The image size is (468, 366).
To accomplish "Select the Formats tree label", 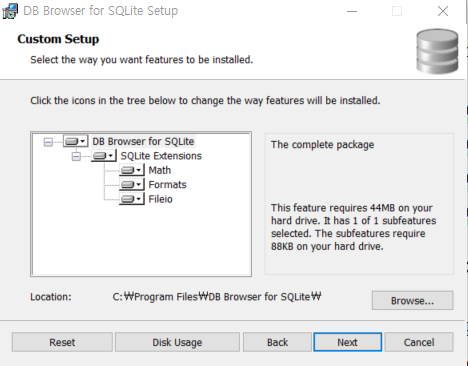I will [167, 184].
